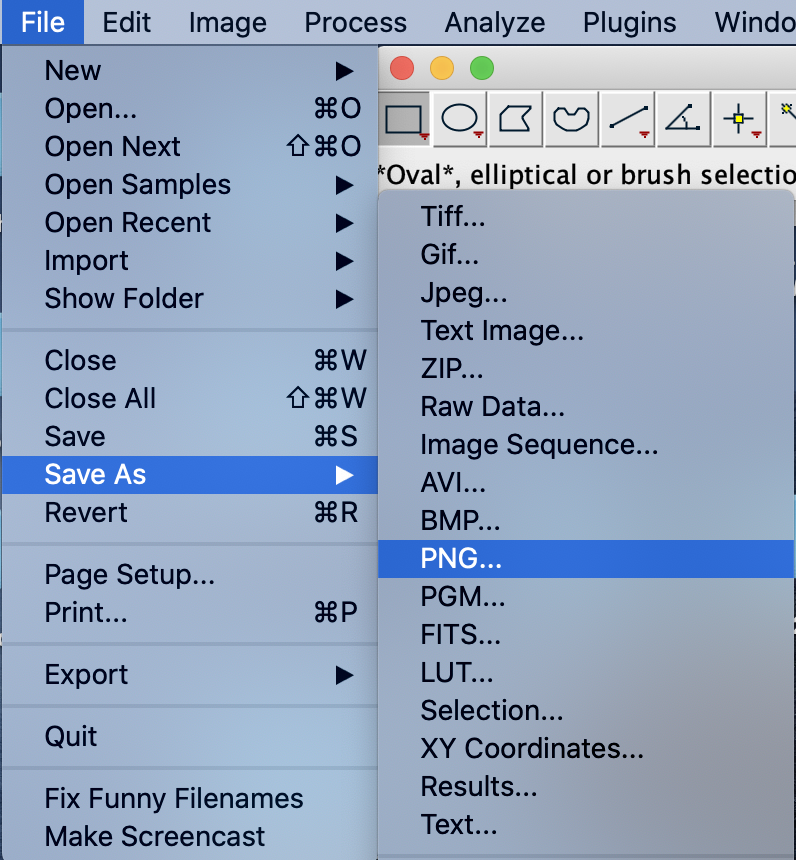
Task: Select the Angle tool
Action: pos(684,119)
